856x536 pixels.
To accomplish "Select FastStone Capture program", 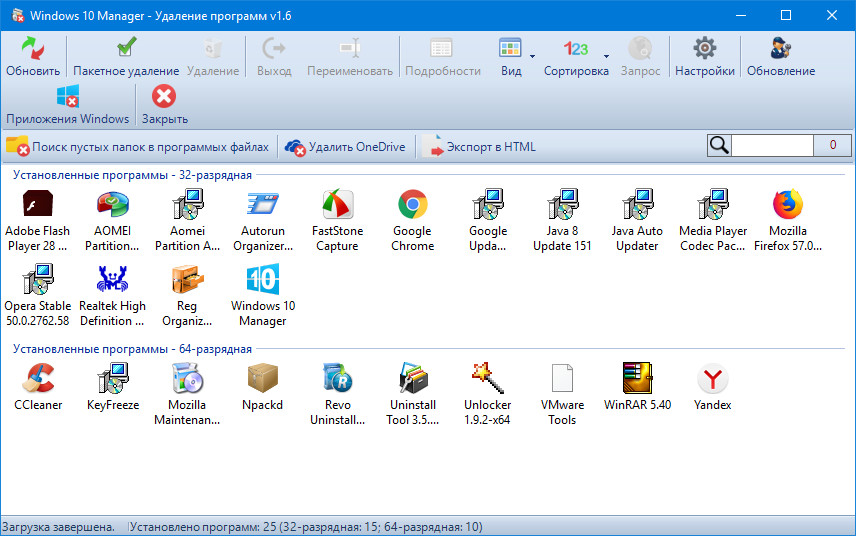I will click(x=337, y=221).
